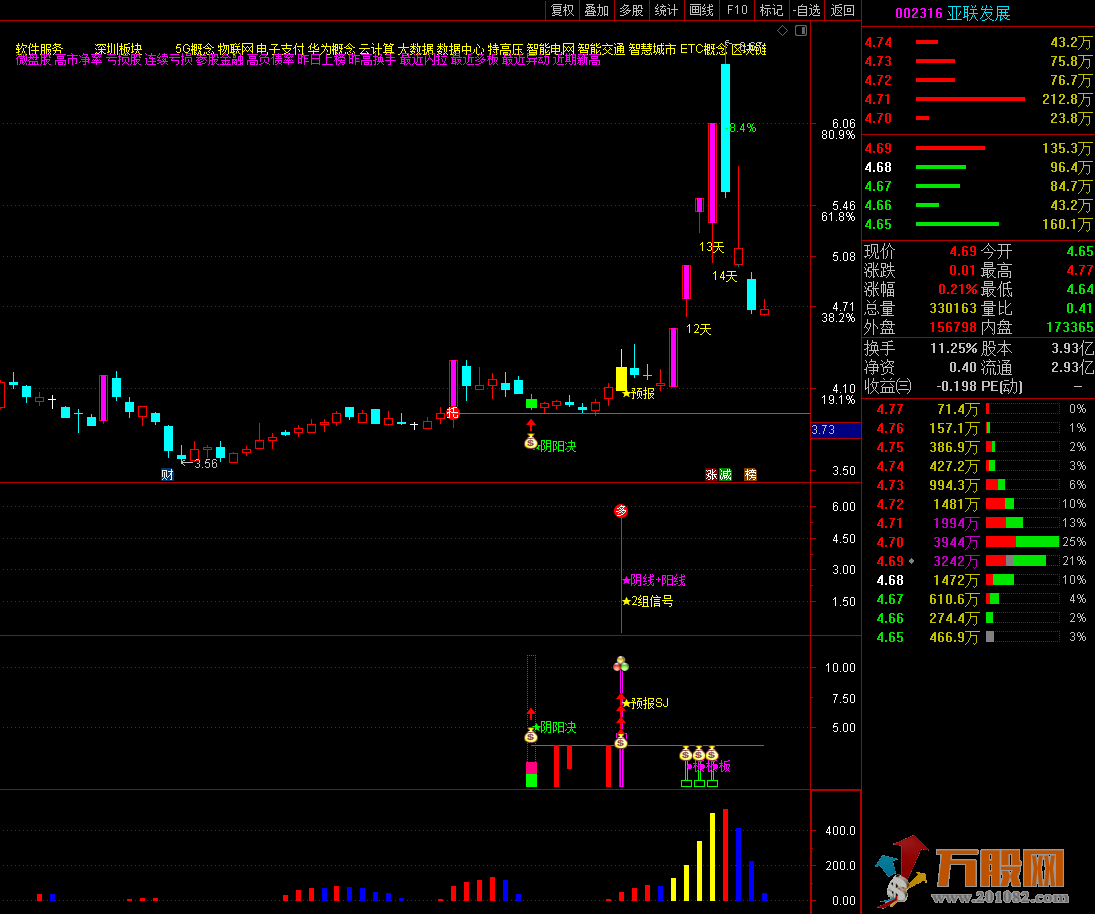Click the blue 3.73 price axis marker
The image size is (1095, 914).
pyautogui.click(x=835, y=430)
